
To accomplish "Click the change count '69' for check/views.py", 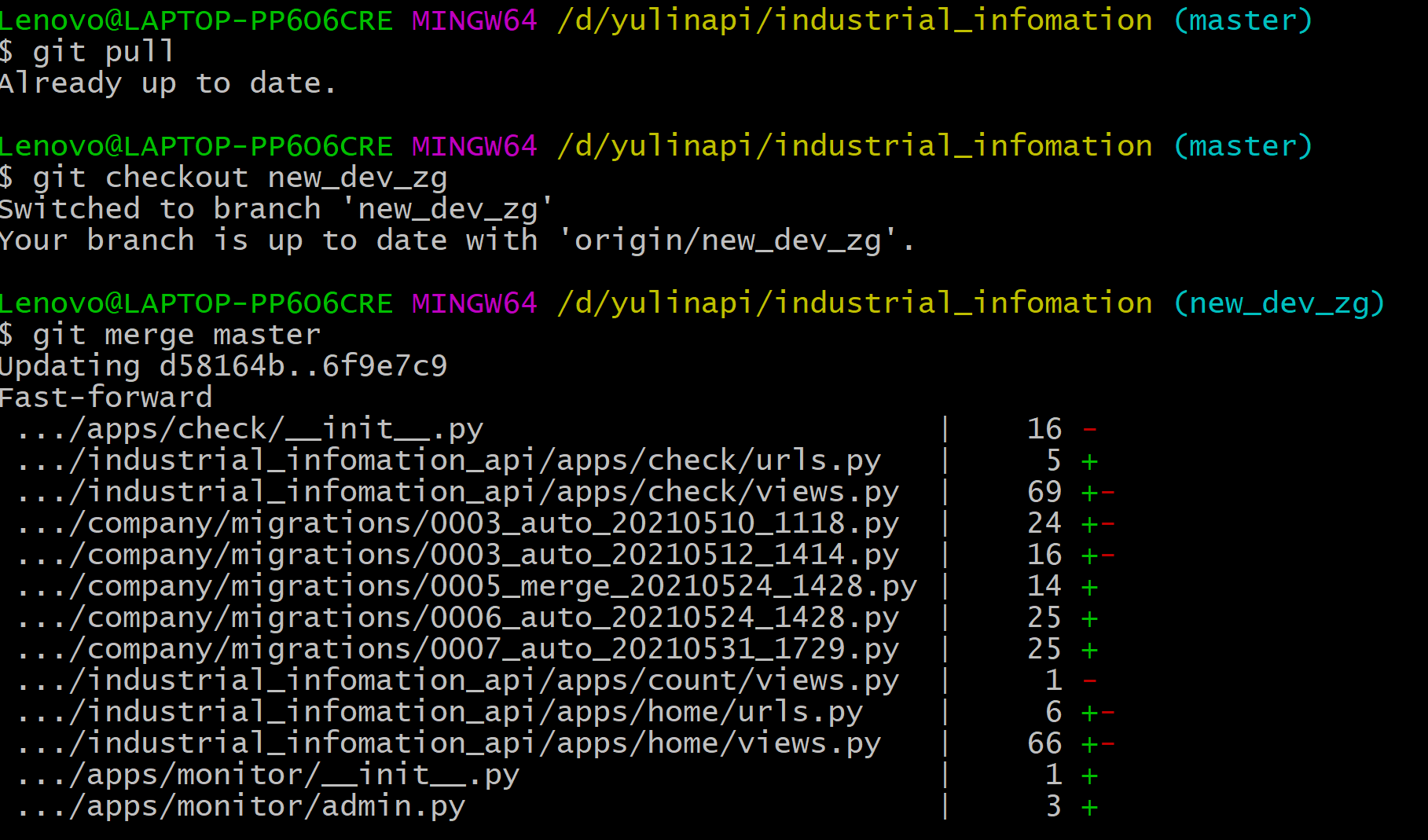I will click(x=1044, y=492).
